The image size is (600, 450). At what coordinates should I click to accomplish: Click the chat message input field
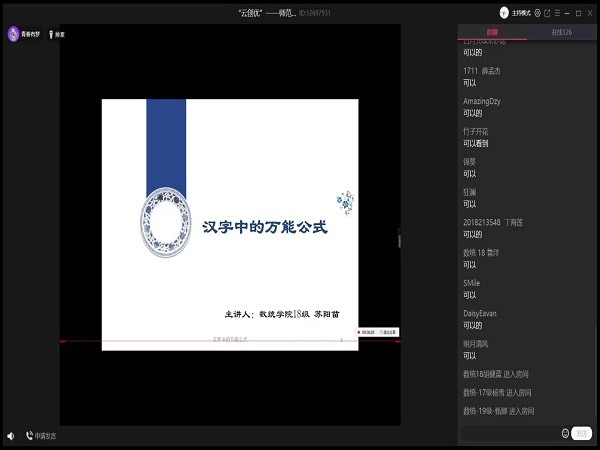point(510,433)
